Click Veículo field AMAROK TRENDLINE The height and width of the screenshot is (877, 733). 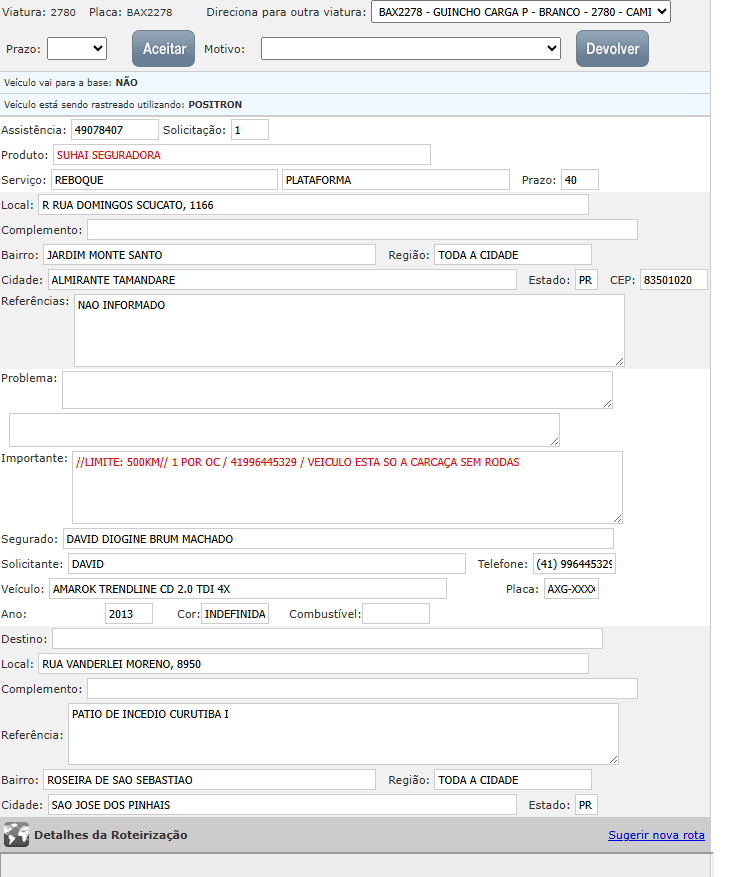tap(248, 589)
